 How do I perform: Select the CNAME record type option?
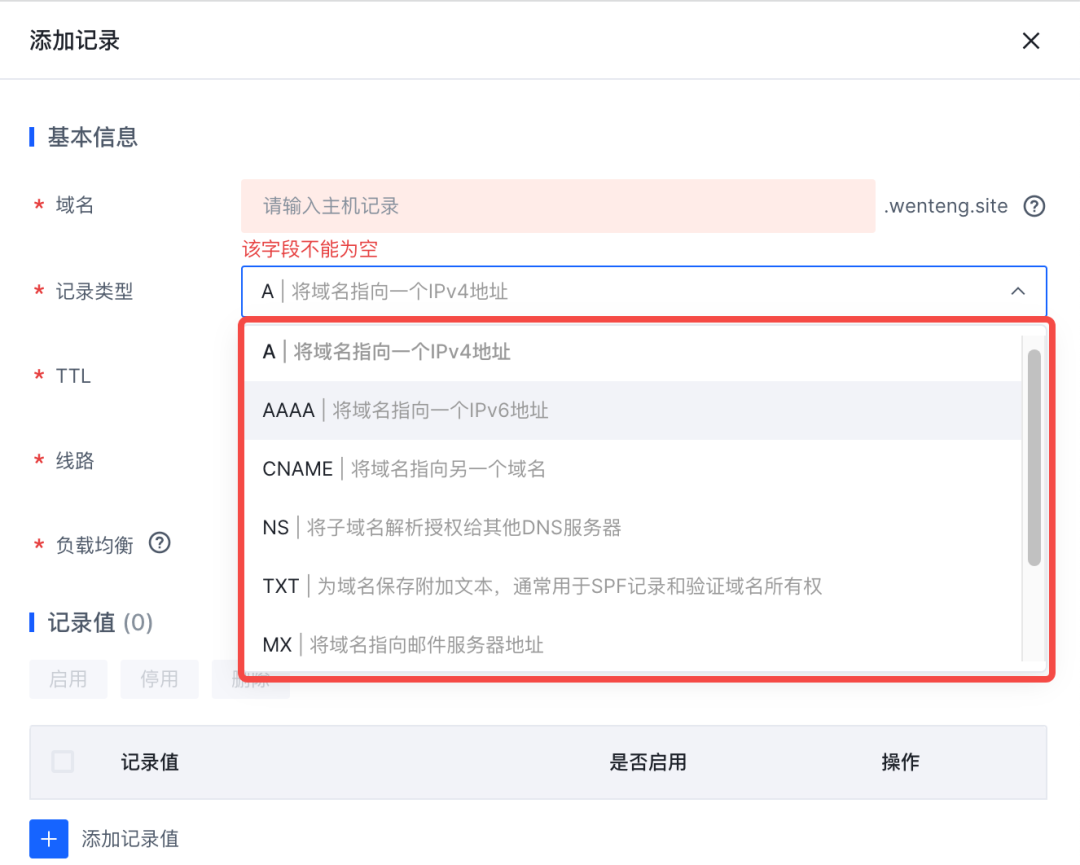[403, 469]
